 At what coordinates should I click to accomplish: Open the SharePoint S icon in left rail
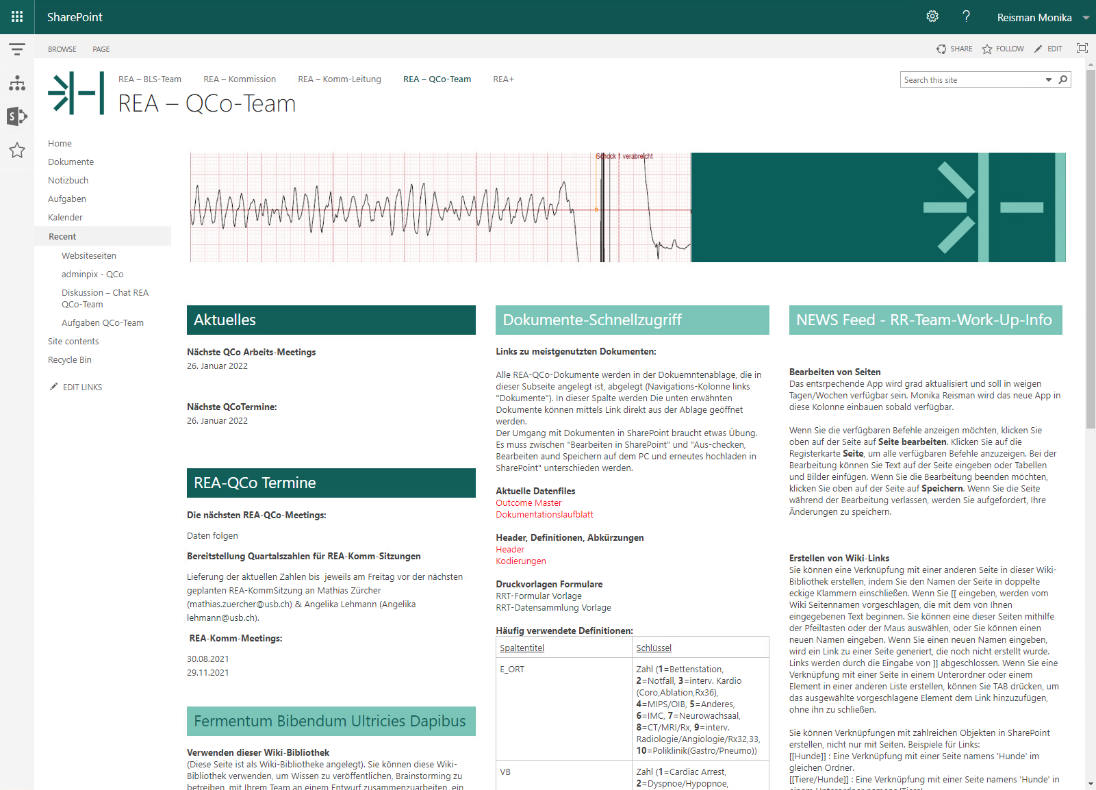click(17, 117)
